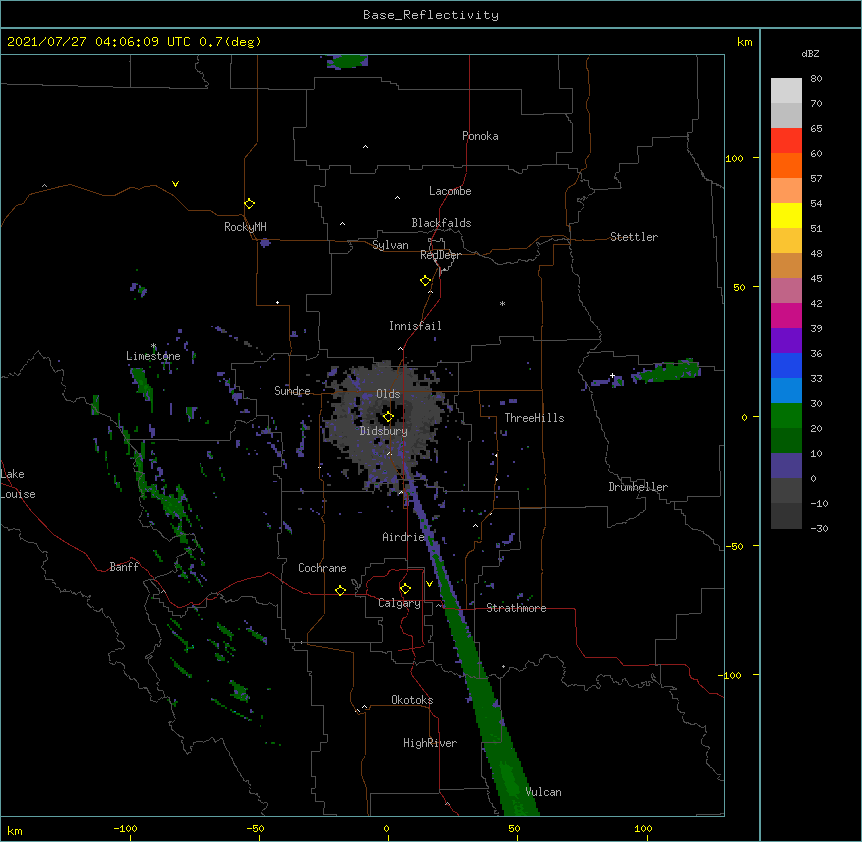862x842 pixels.
Task: Click the yellow V marker northwest of RockyMH
Action: (175, 184)
